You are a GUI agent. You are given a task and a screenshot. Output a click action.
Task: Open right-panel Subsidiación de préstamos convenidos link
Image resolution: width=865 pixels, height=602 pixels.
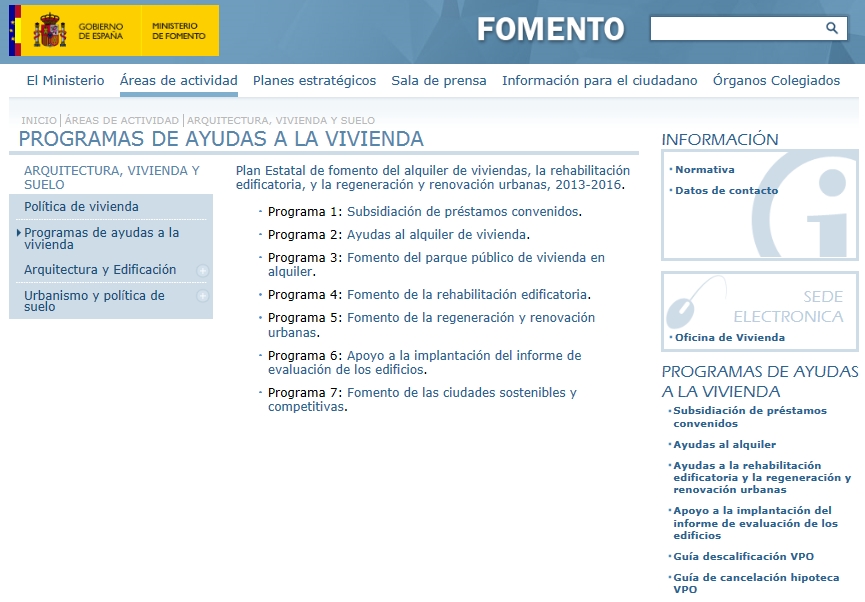pyautogui.click(x=750, y=417)
